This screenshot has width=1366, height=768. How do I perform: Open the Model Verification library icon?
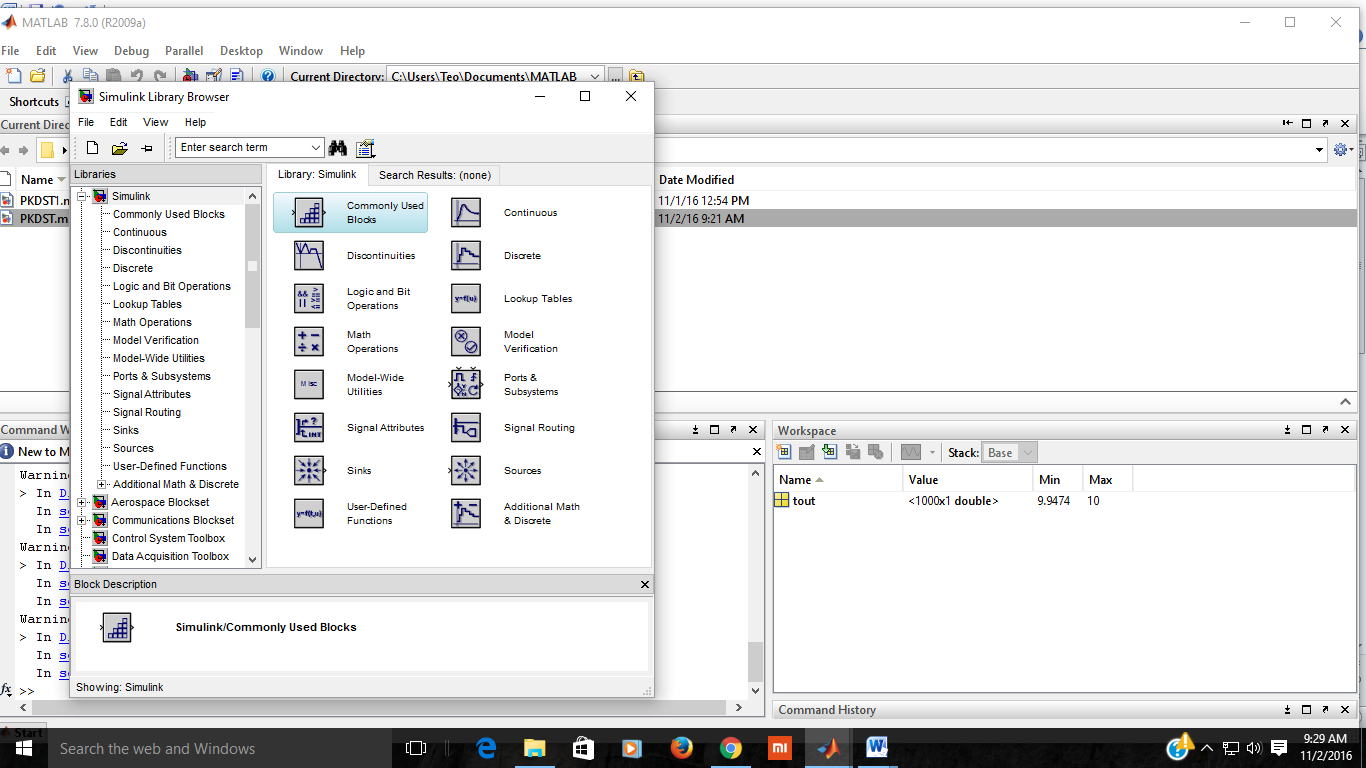point(466,342)
